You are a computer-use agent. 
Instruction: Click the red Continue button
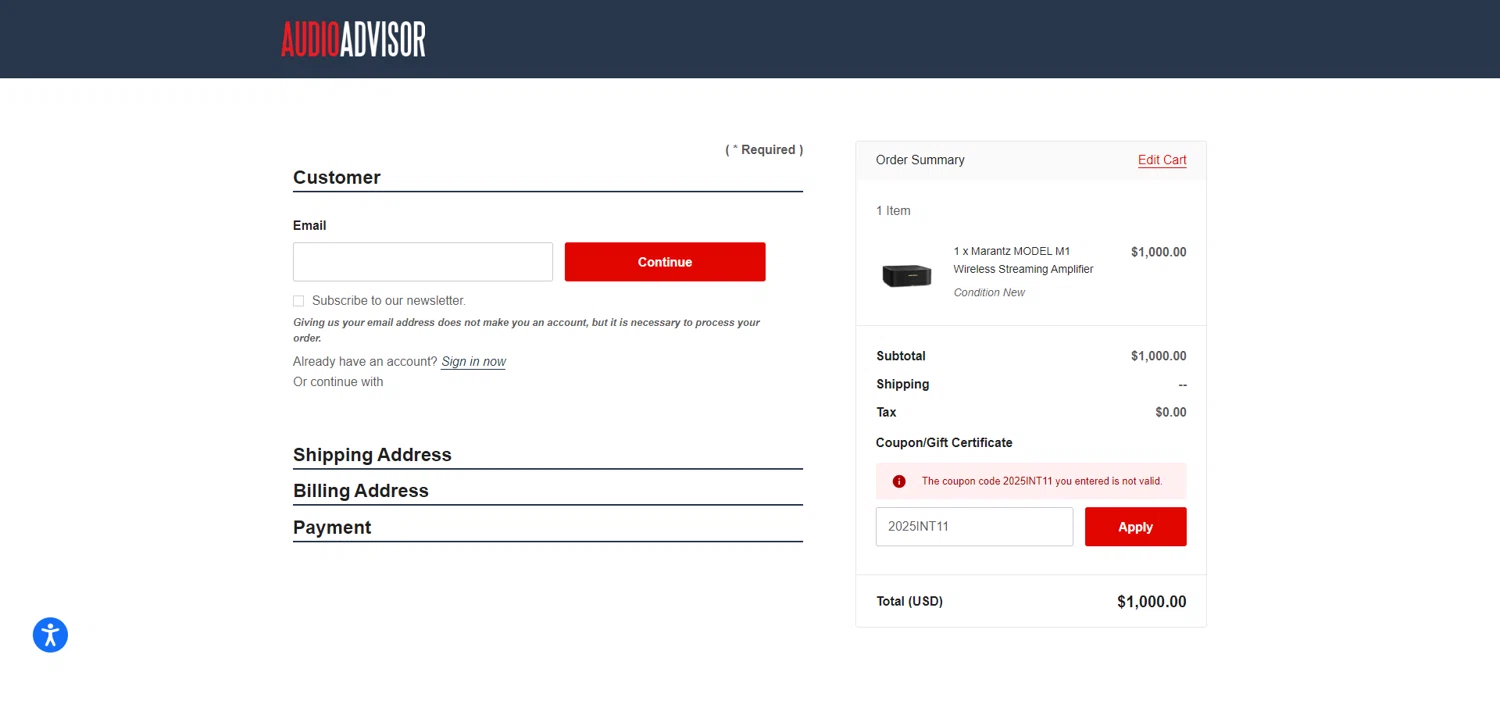(x=665, y=262)
